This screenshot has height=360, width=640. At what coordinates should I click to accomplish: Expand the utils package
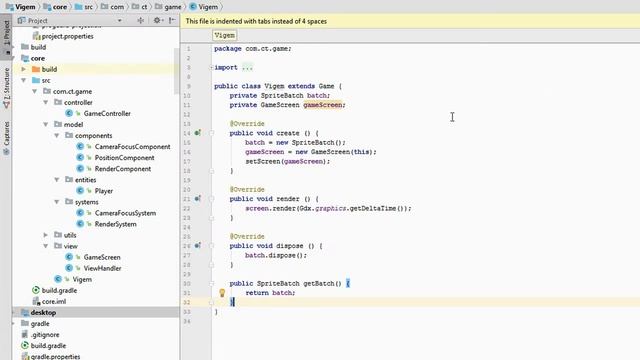[46, 235]
